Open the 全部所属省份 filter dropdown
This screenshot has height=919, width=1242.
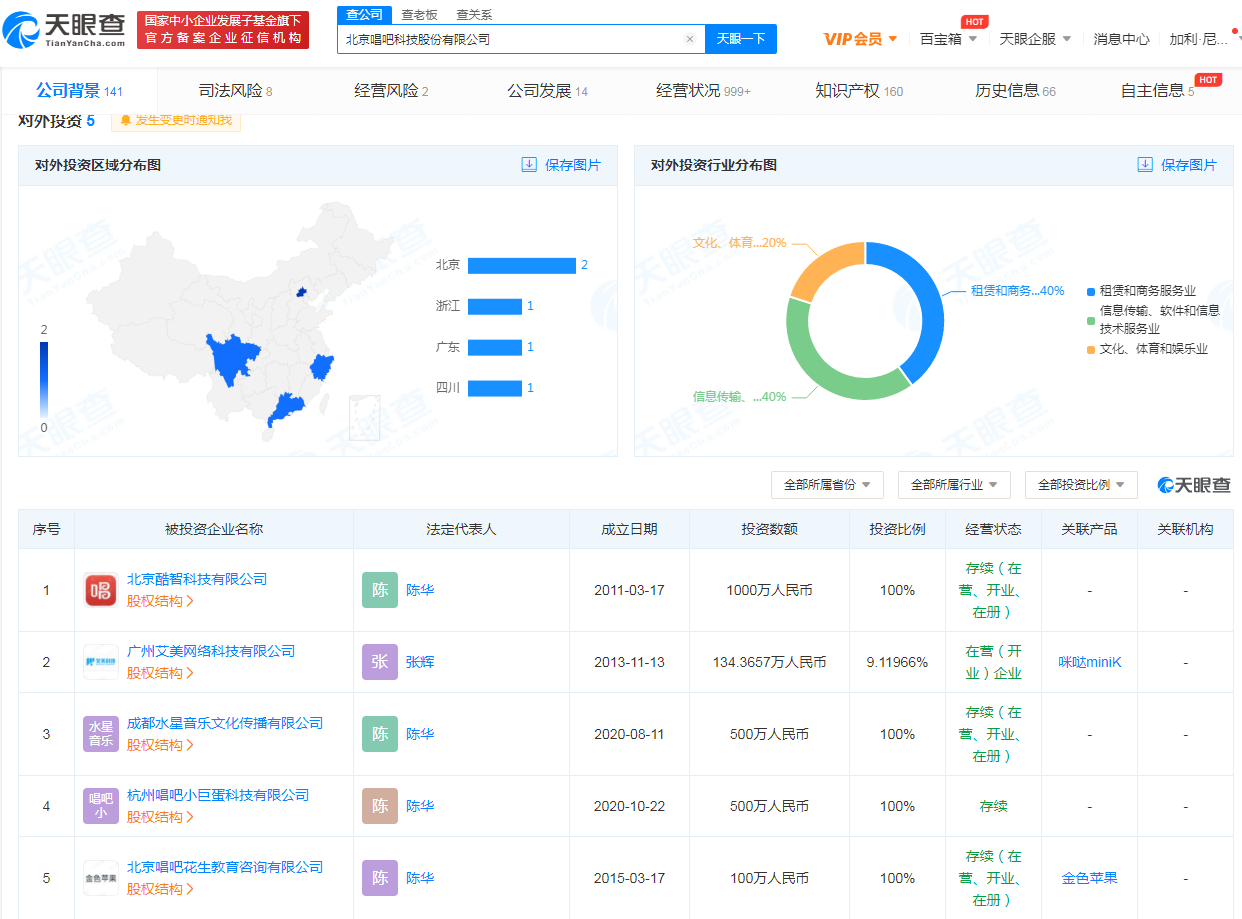827,485
